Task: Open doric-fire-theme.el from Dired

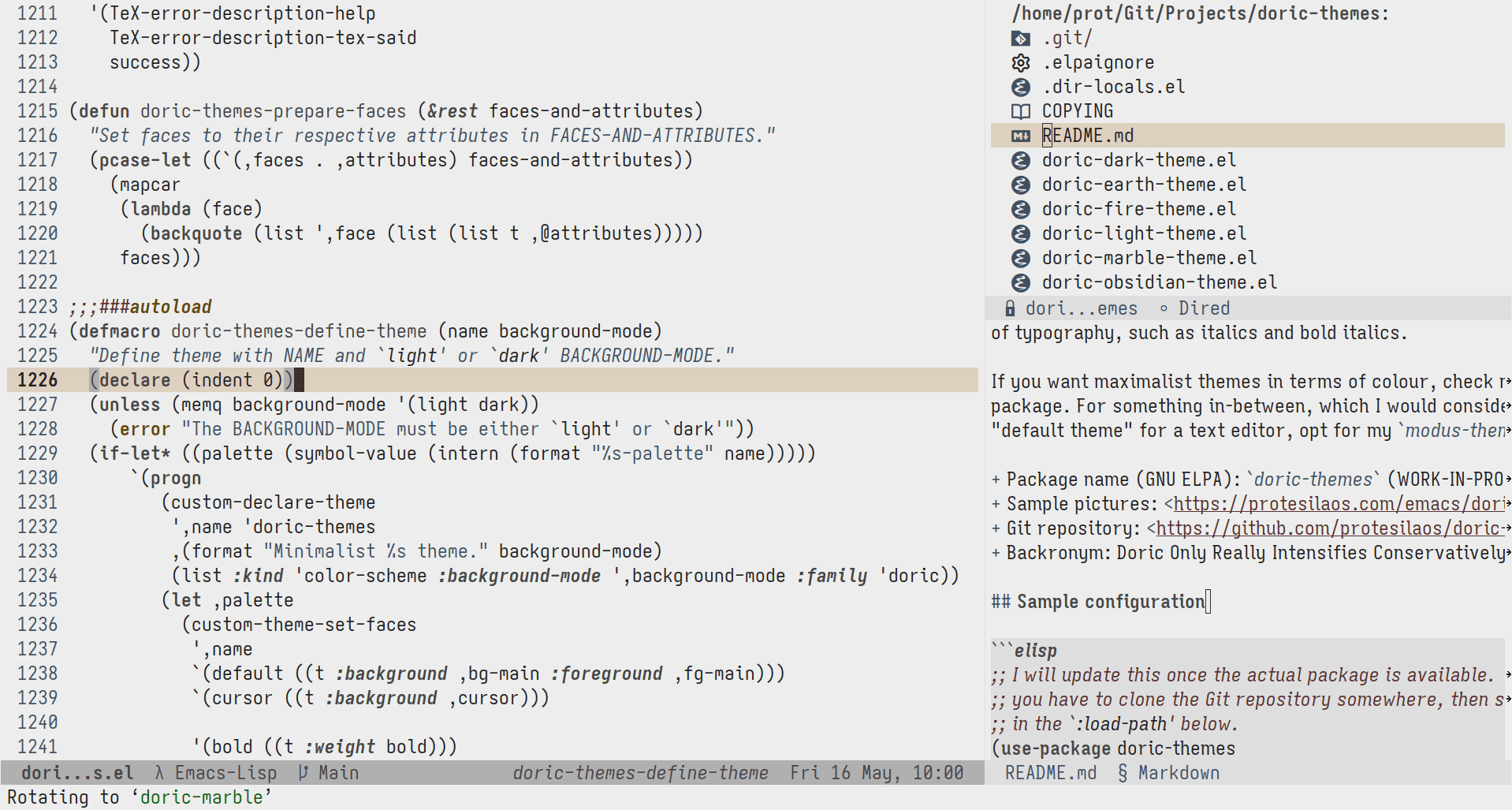Action: [1139, 209]
